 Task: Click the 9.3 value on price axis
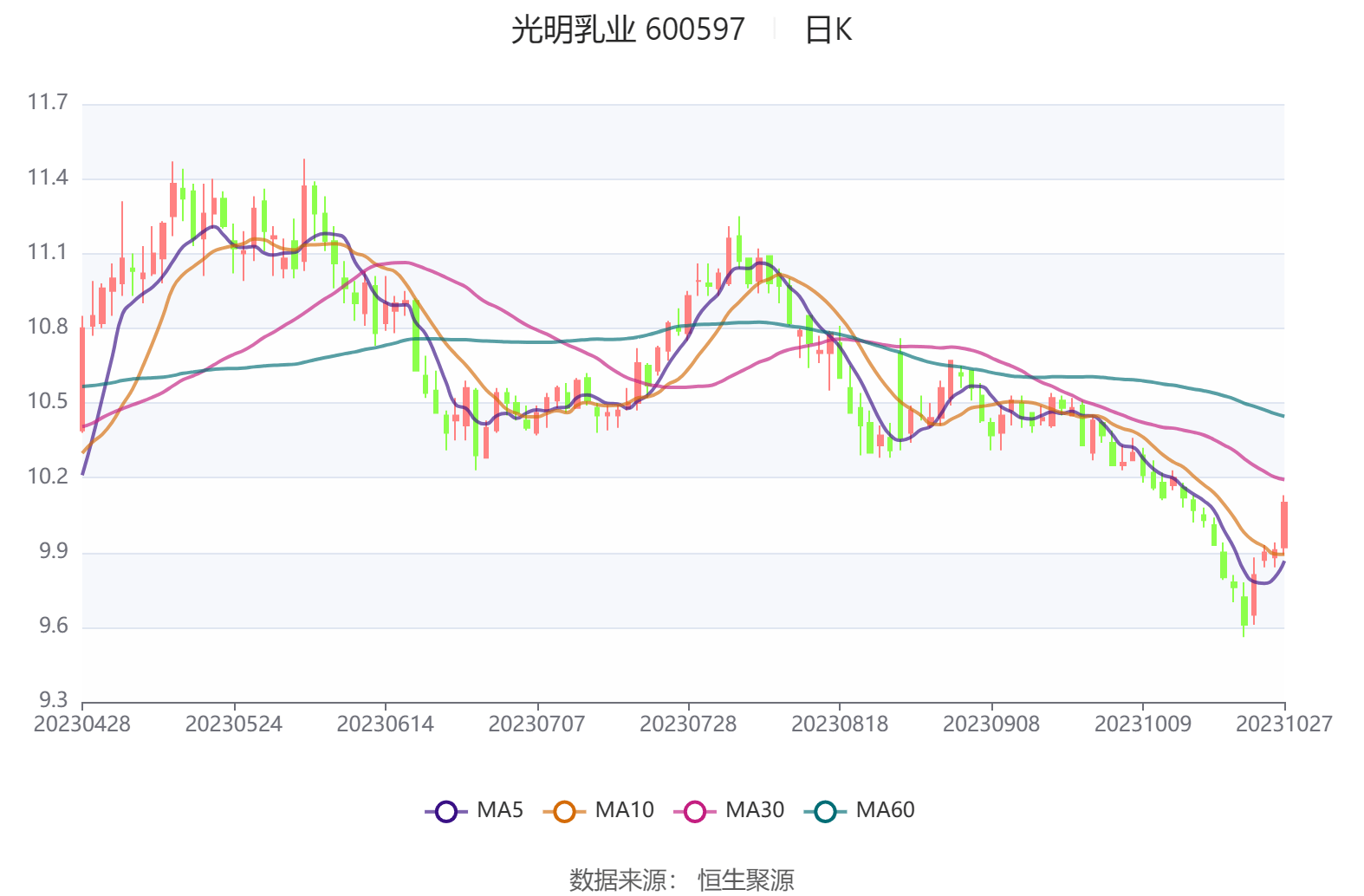pos(53,700)
